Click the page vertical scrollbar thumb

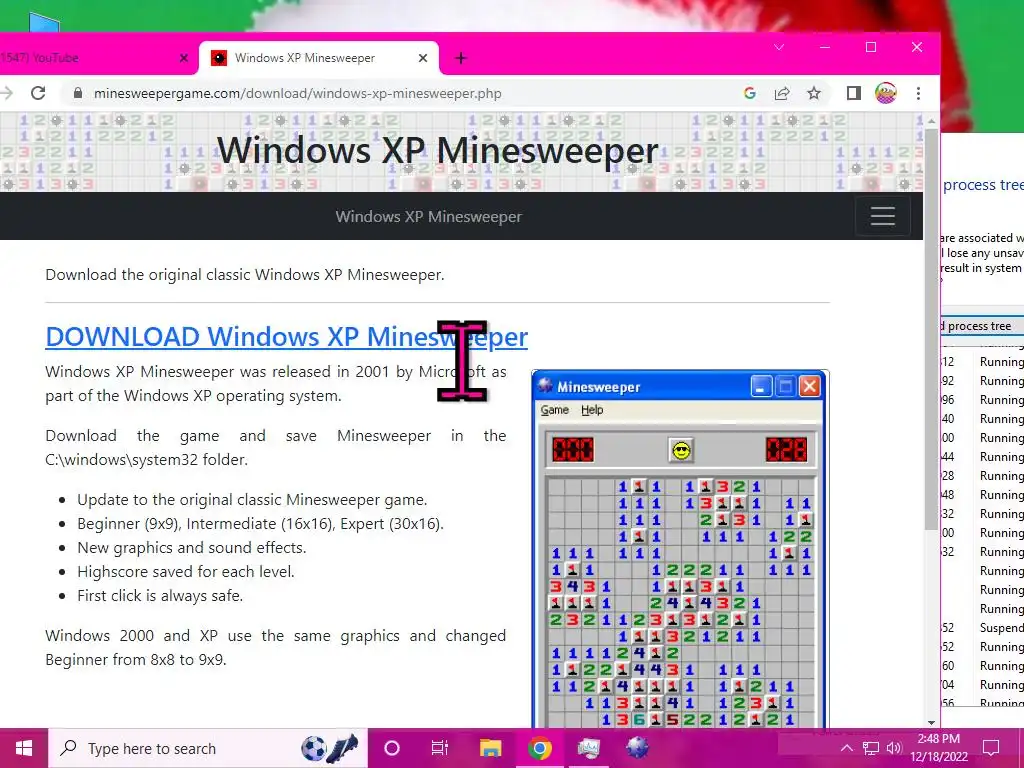[x=931, y=327]
